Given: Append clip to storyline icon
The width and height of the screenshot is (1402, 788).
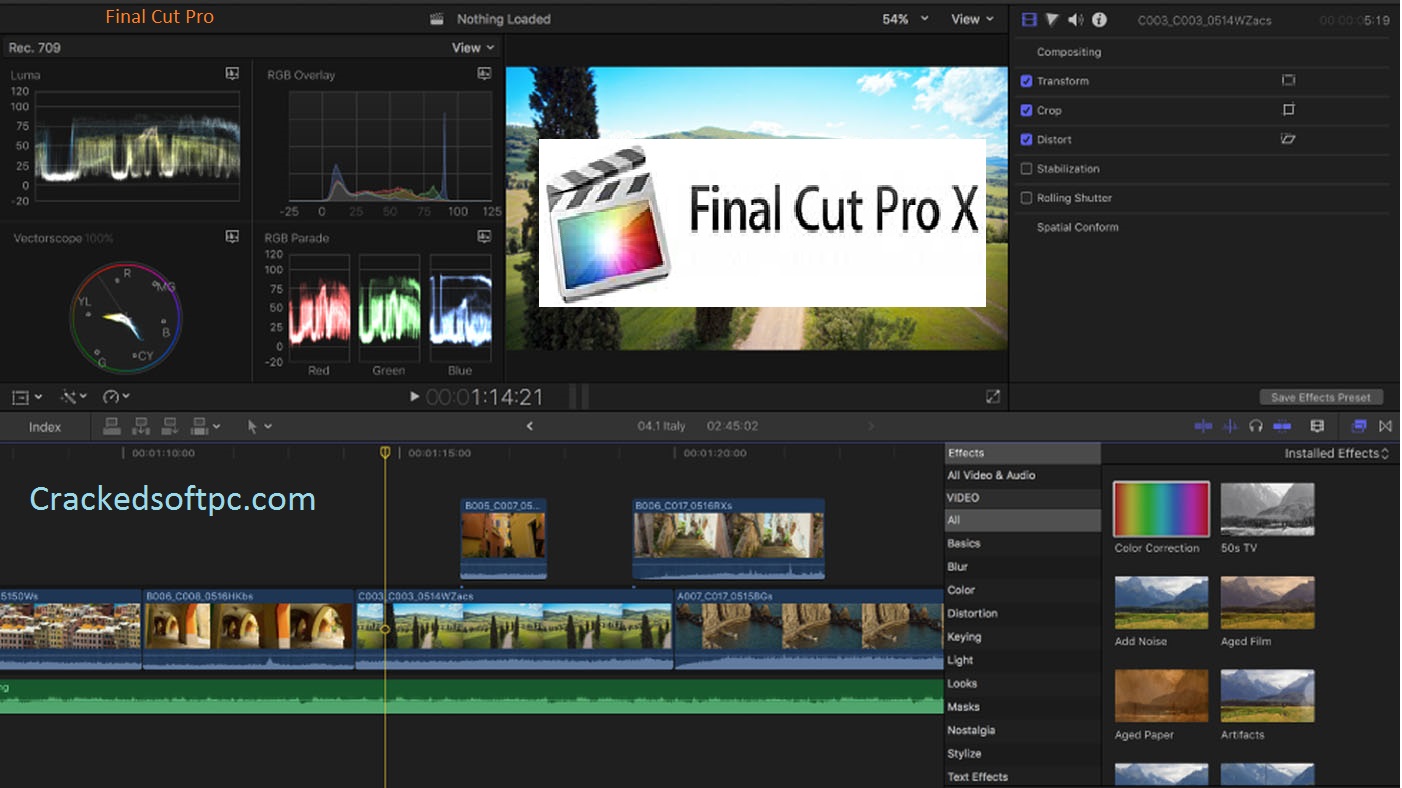Looking at the screenshot, I should pyautogui.click(x=170, y=426).
